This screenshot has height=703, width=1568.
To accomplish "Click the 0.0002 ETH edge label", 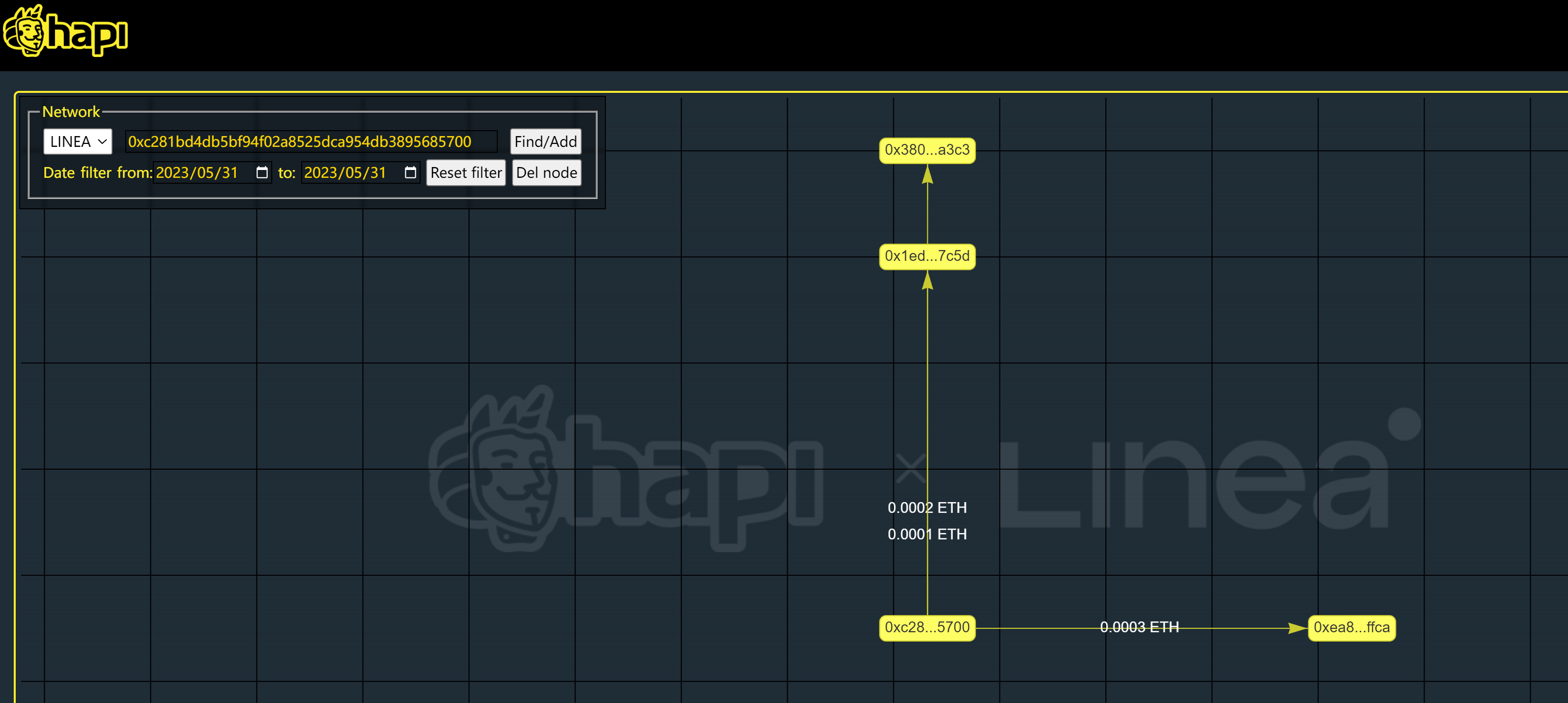I will click(x=927, y=507).
